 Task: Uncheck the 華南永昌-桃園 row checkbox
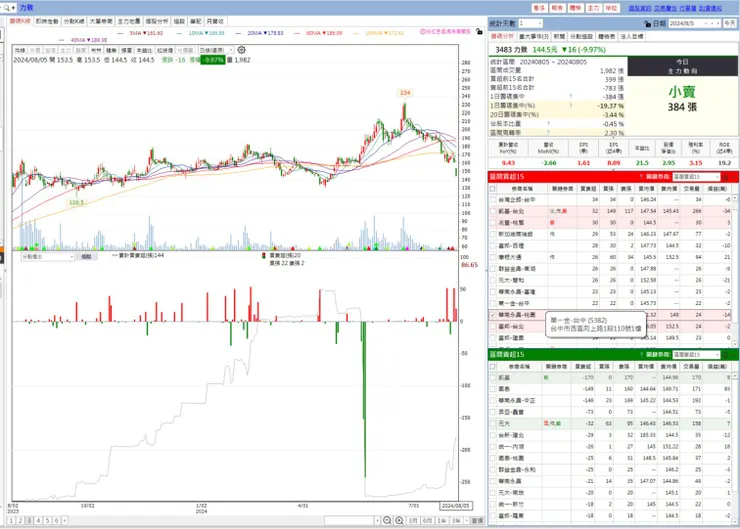[x=493, y=315]
